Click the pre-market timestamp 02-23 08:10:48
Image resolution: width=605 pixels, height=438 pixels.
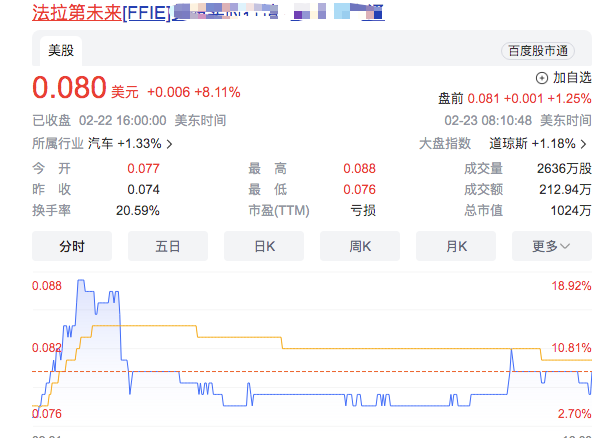(x=488, y=120)
